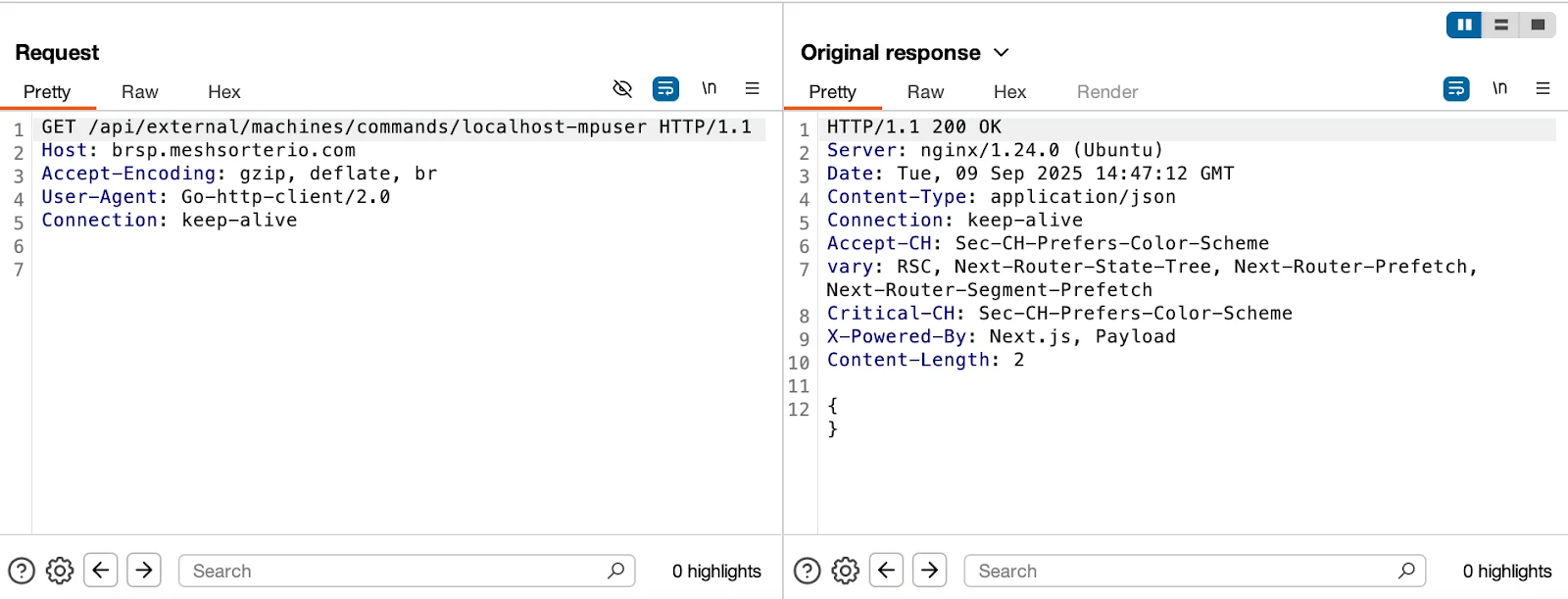Screen dimensions: 1568x599
Task: Open the Render tab in response
Action: (1107, 92)
